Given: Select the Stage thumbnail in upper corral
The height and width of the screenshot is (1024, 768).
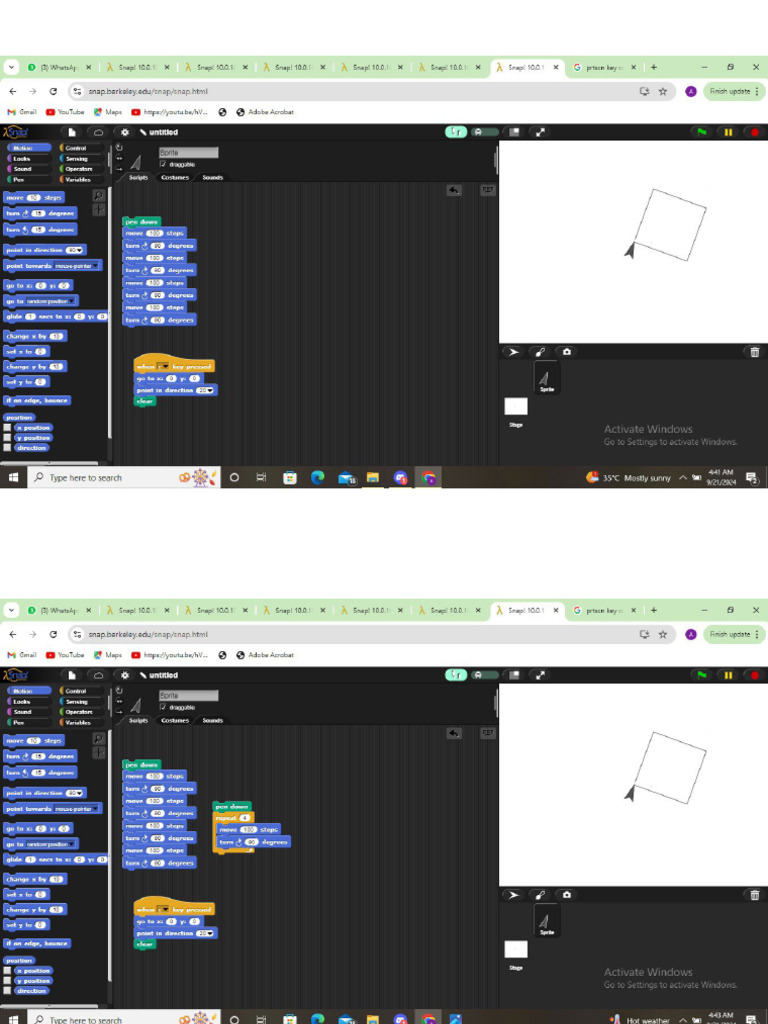Looking at the screenshot, I should coord(516,406).
